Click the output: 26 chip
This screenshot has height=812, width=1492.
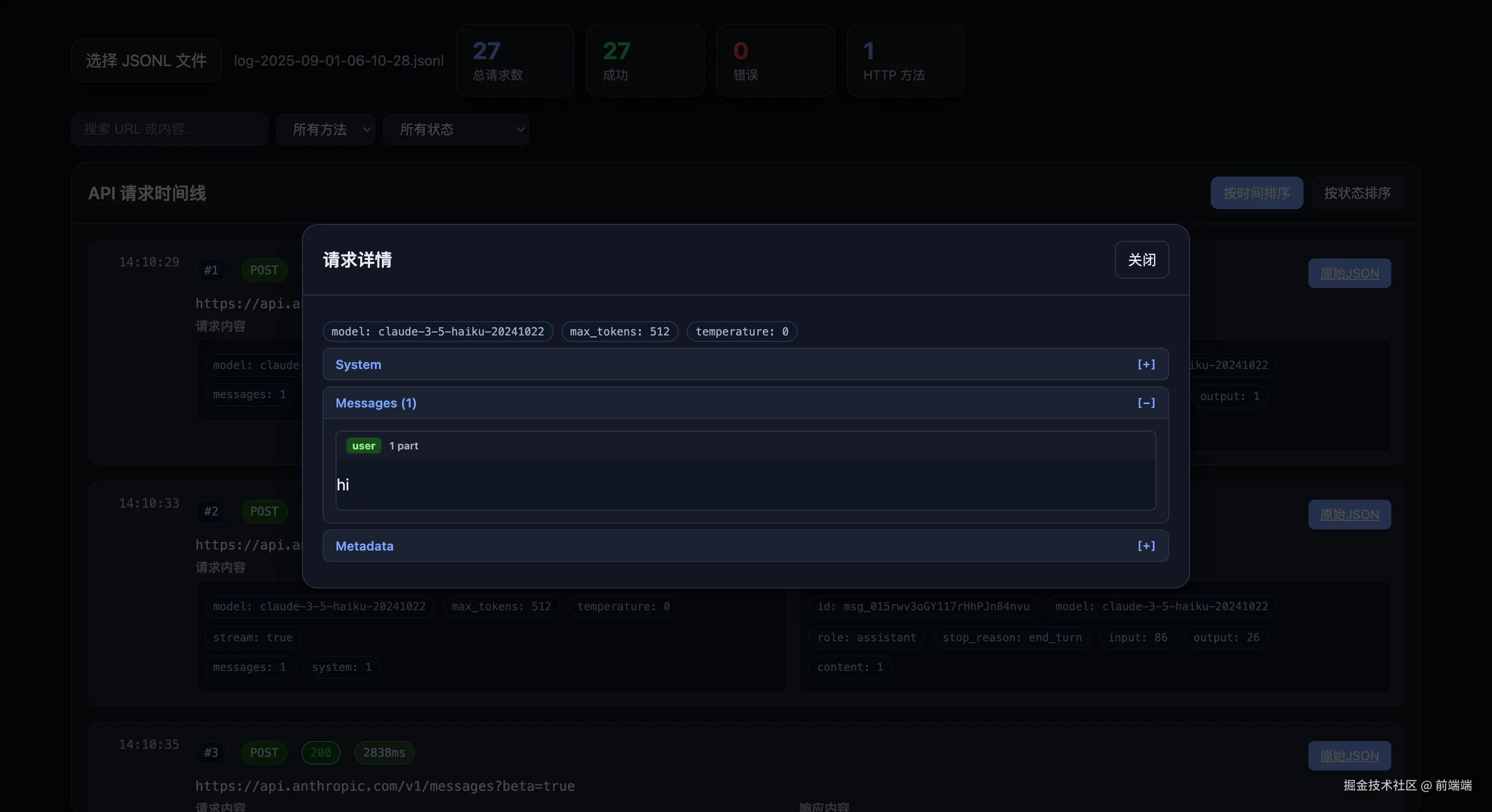pyautogui.click(x=1226, y=637)
